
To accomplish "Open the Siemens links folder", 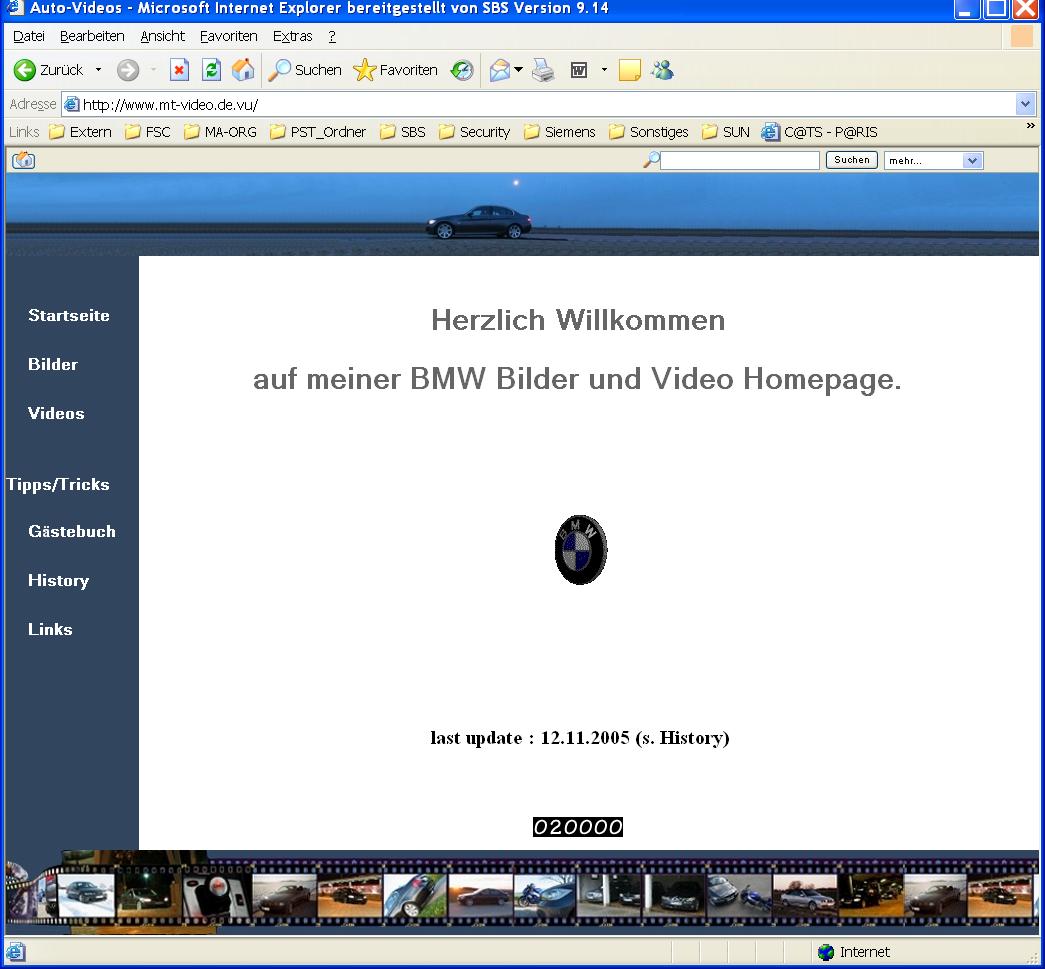I will tap(559, 132).
